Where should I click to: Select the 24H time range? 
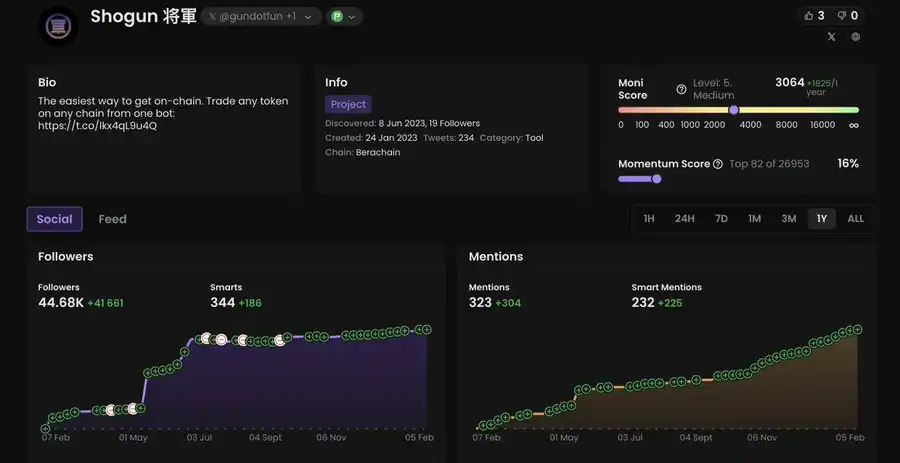pyautogui.click(x=684, y=219)
